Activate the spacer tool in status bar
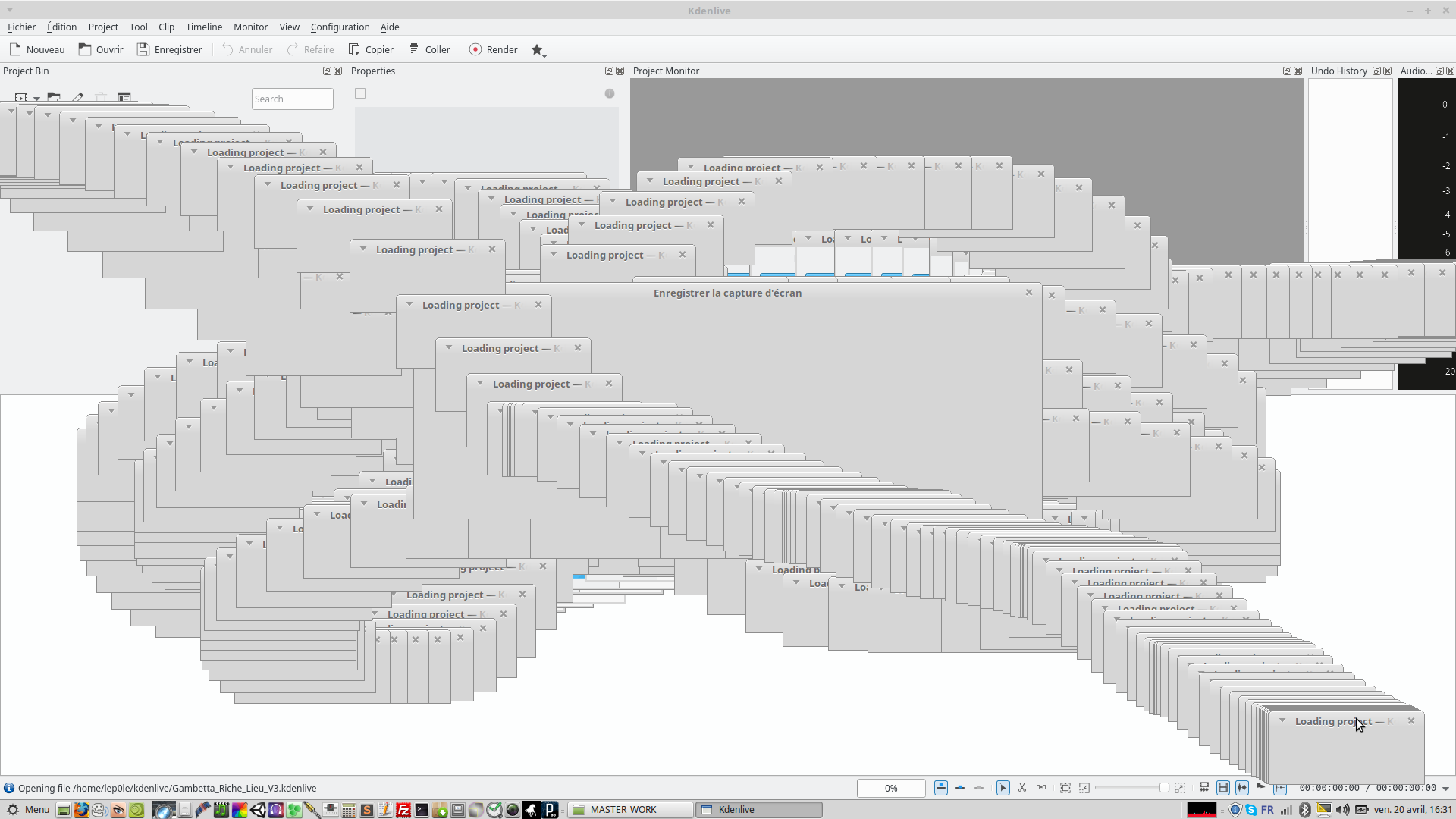Viewport: 1456px width, 819px height. pyautogui.click(x=1041, y=788)
